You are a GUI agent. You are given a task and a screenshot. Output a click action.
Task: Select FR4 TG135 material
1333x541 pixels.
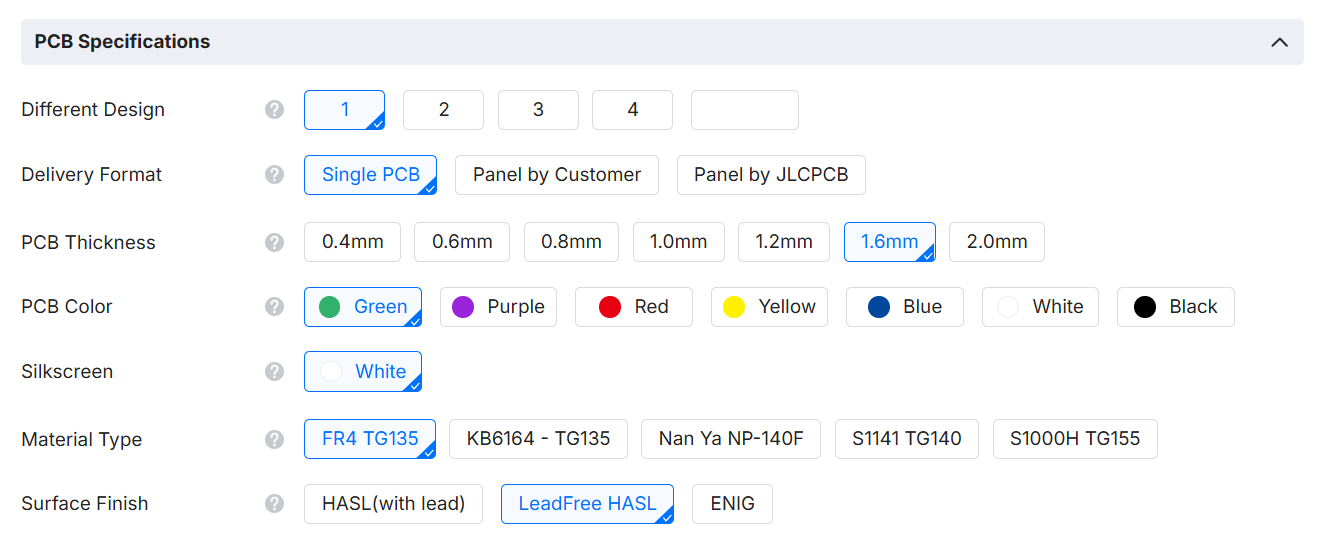pos(370,439)
